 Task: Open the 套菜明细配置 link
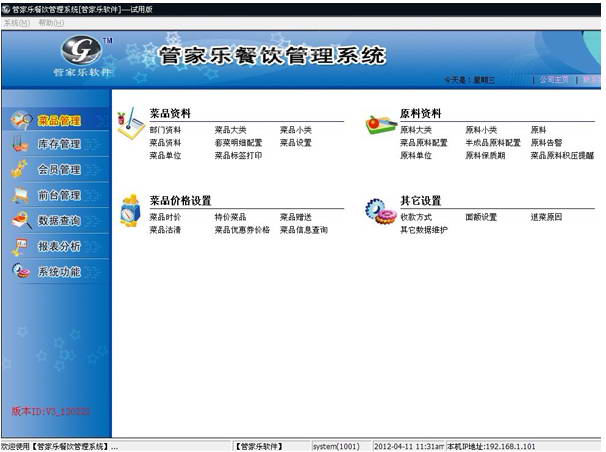point(238,143)
